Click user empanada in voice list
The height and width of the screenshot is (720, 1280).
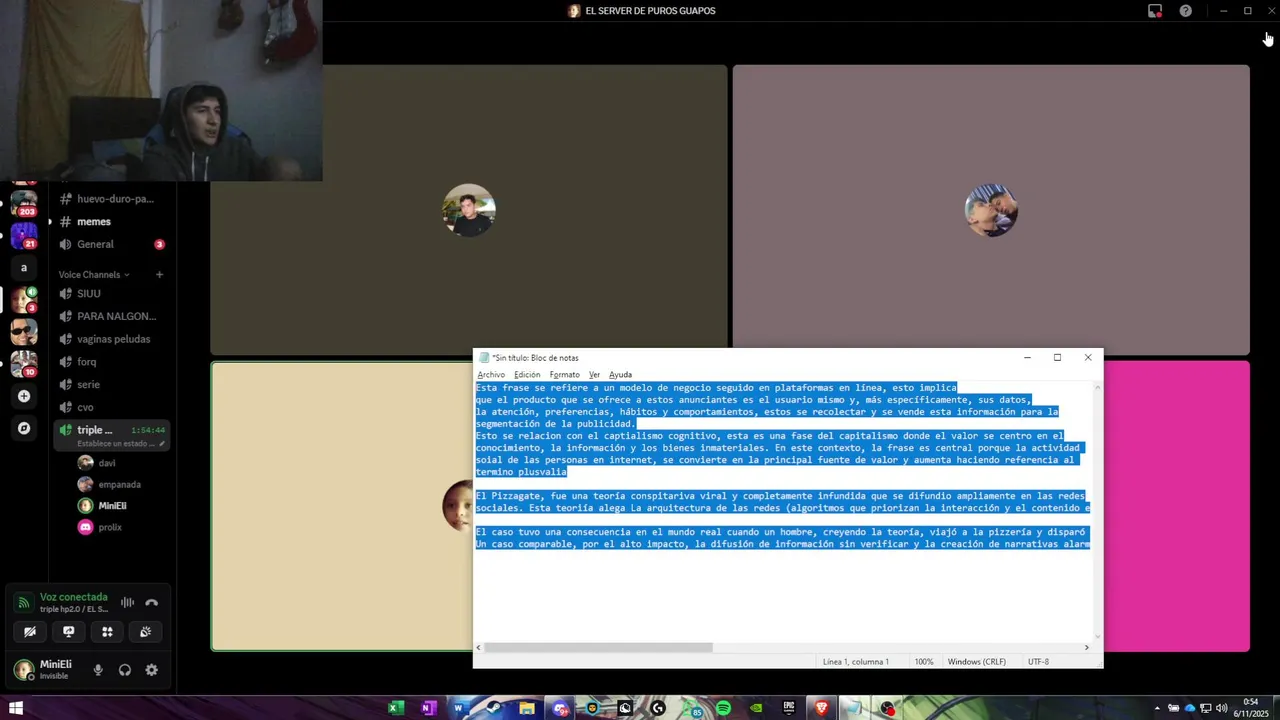[121, 484]
